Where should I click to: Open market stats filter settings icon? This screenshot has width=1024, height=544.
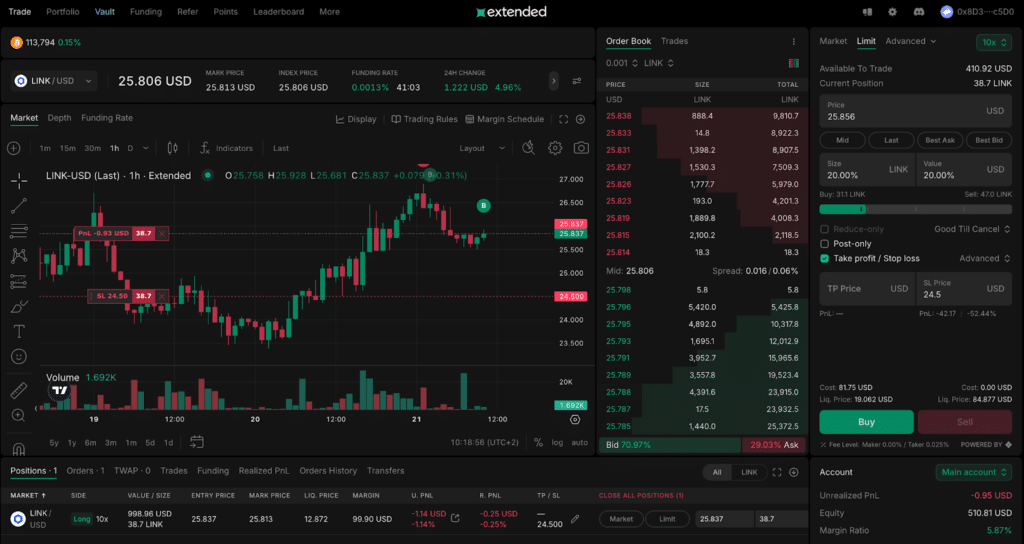coord(577,81)
